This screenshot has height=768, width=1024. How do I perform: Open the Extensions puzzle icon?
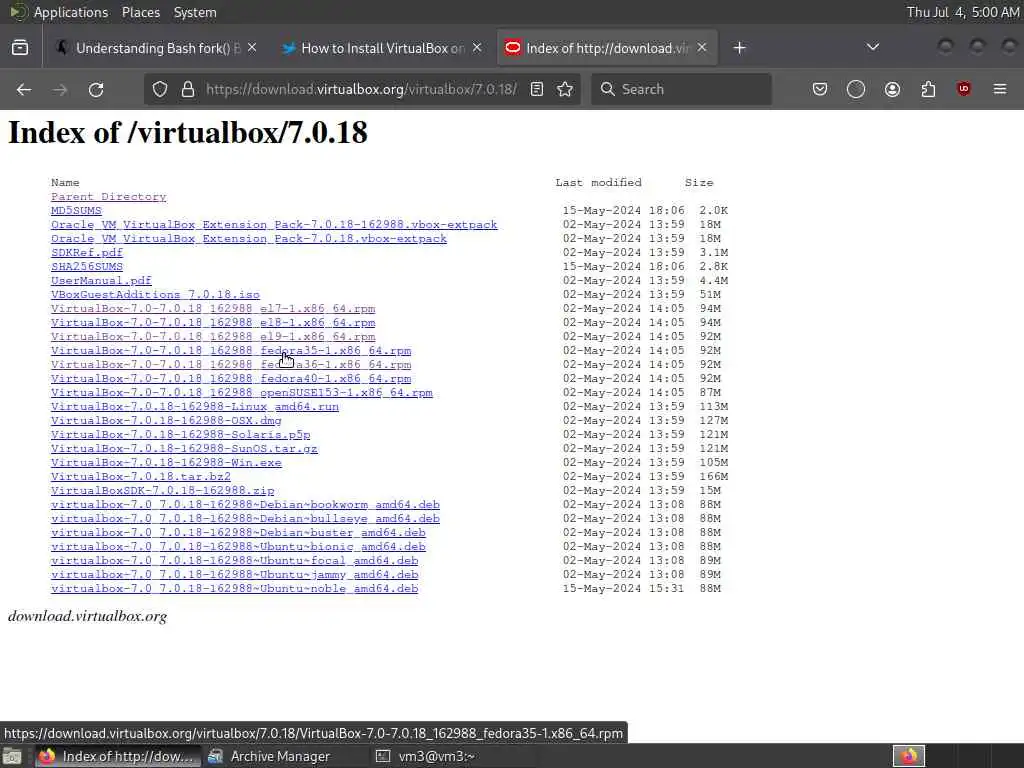pos(928,89)
